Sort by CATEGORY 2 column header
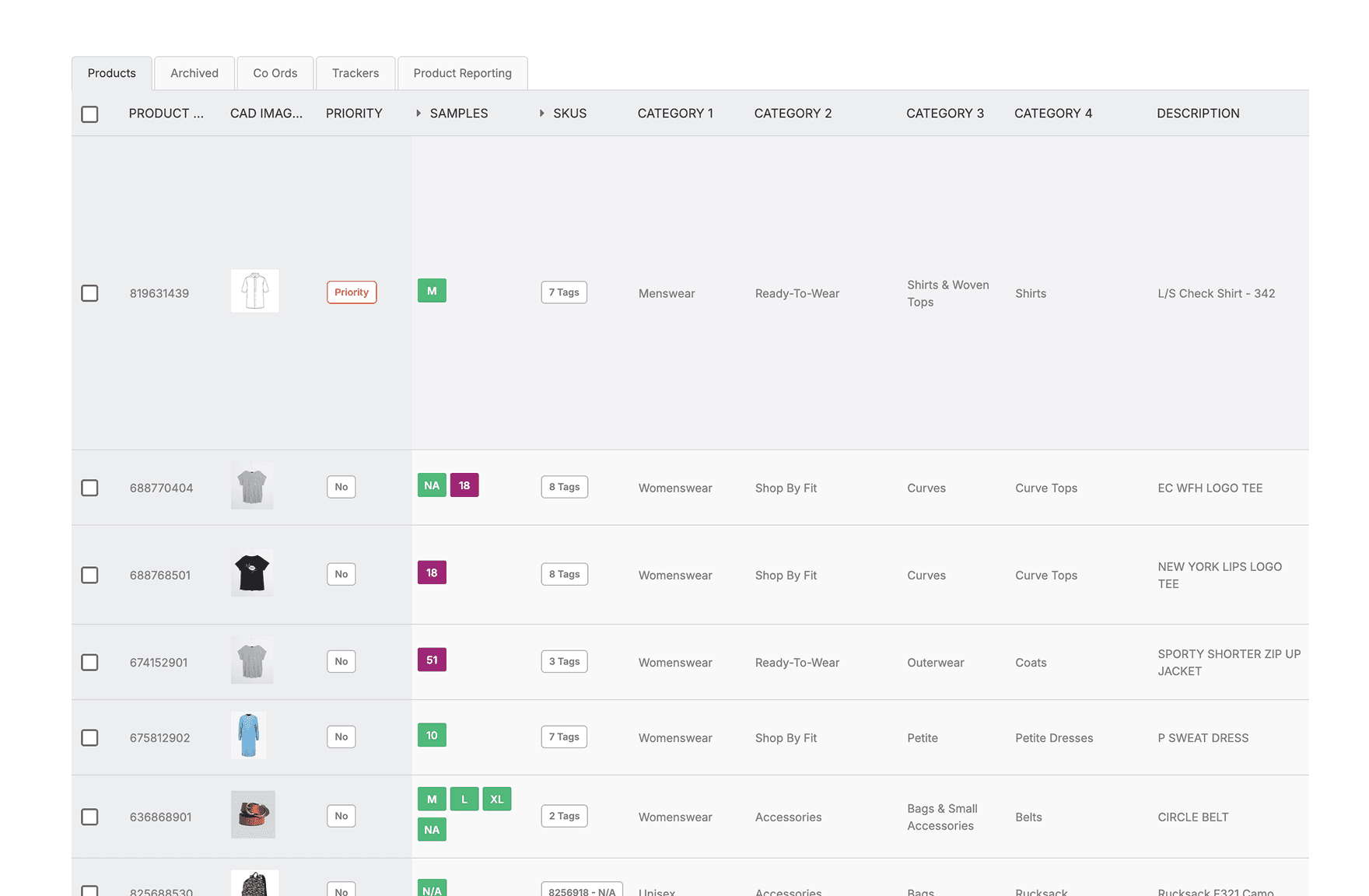This screenshot has width=1369, height=896. tap(793, 114)
